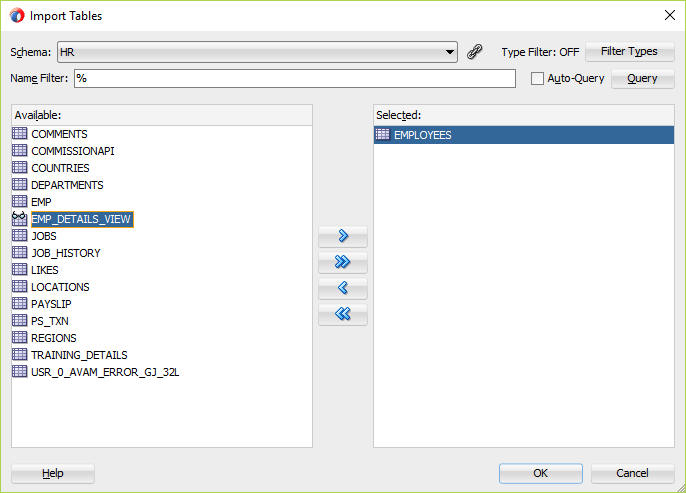Open the Schema HR dropdown

[257, 52]
